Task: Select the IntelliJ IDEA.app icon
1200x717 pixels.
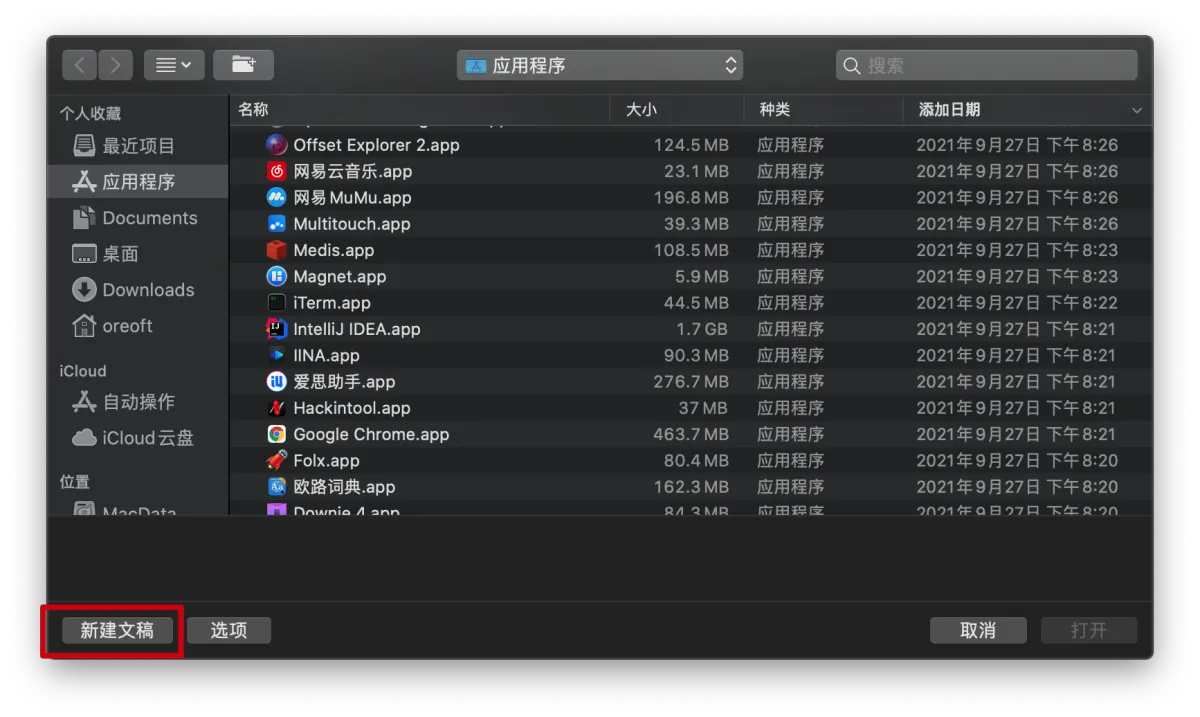Action: point(277,329)
